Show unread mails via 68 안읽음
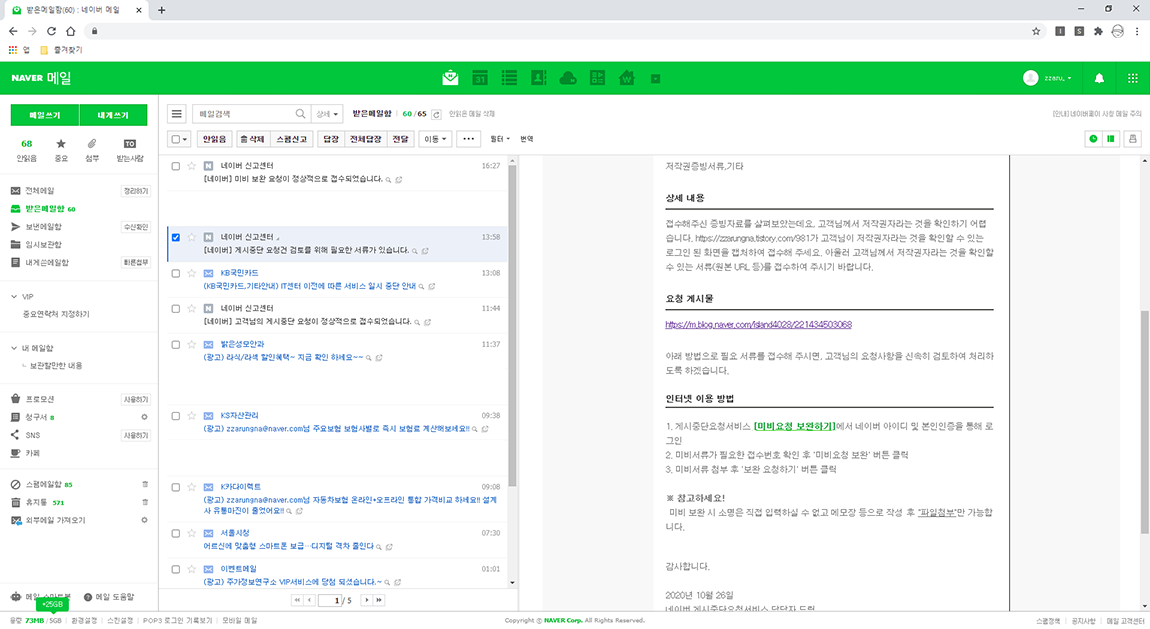The image size is (1150, 629). tap(26, 150)
